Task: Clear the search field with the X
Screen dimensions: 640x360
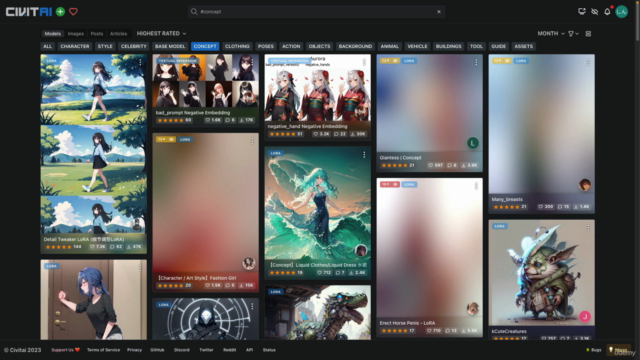Action: (x=439, y=12)
